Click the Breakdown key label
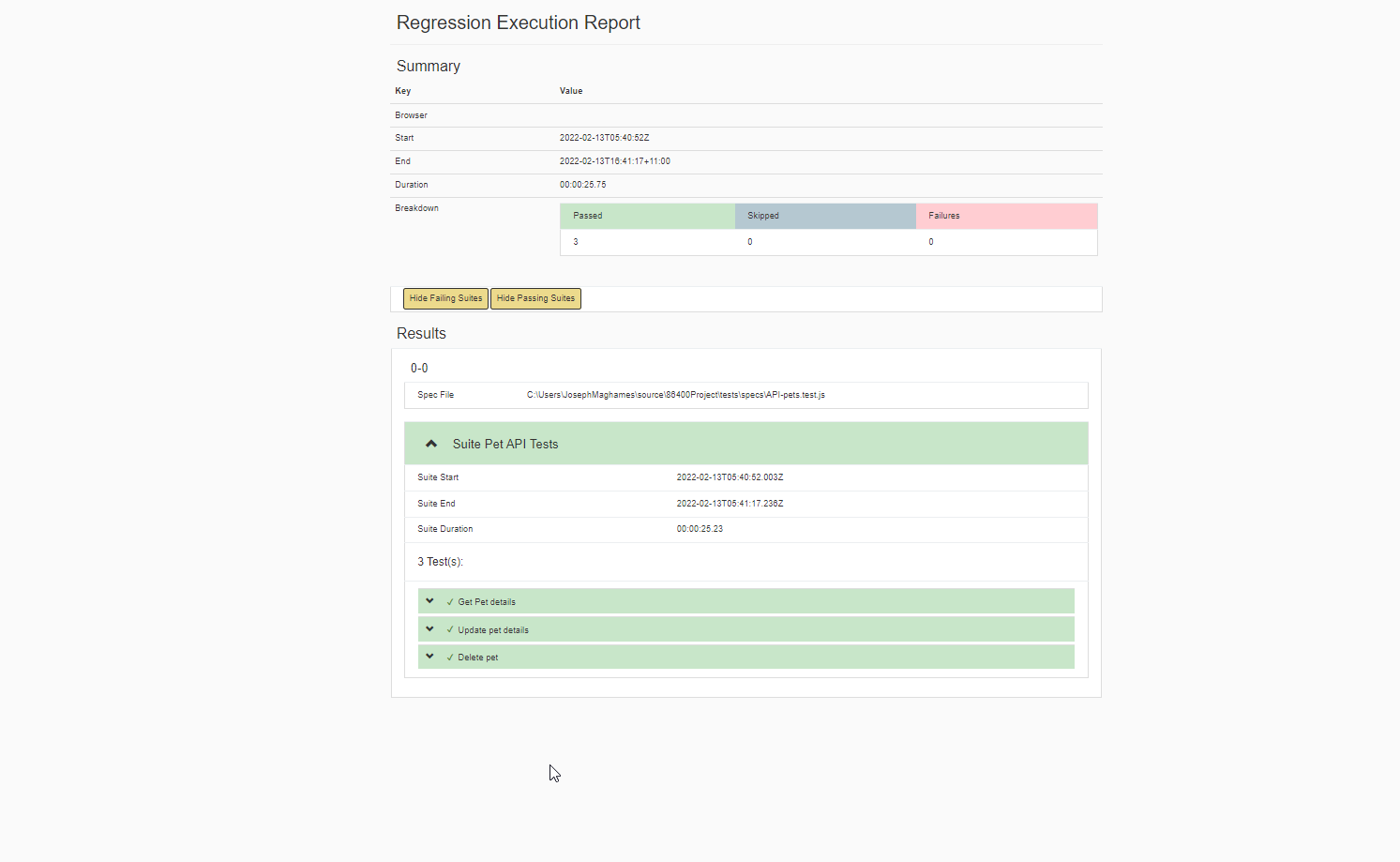 pos(416,208)
